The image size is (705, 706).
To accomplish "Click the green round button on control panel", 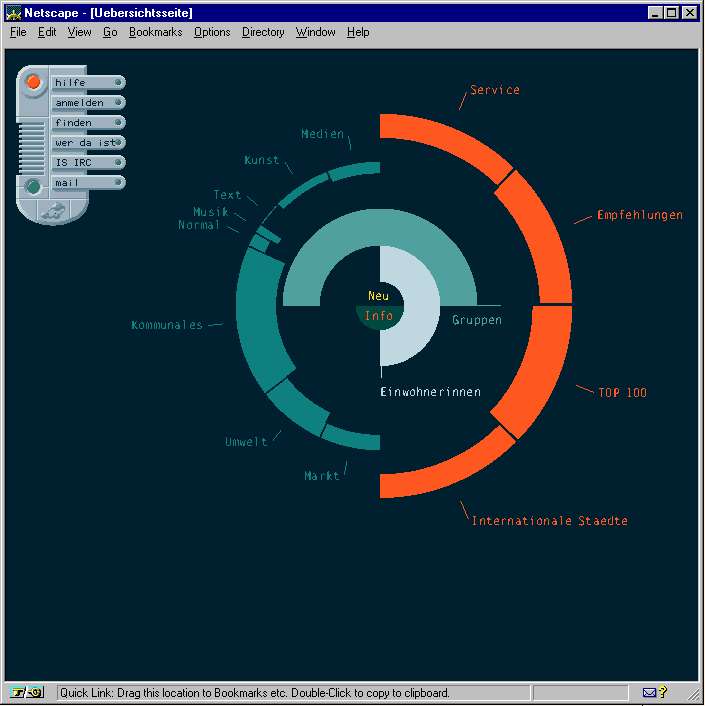I will coord(32,186).
